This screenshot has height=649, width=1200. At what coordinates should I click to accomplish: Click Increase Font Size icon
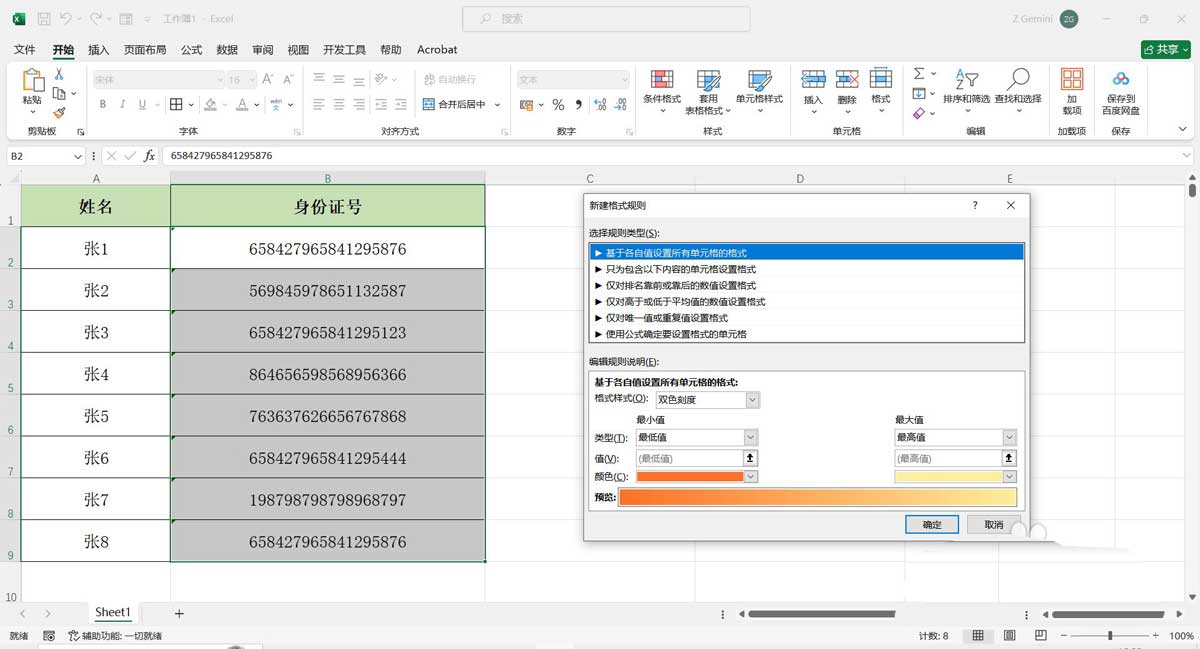pos(268,79)
